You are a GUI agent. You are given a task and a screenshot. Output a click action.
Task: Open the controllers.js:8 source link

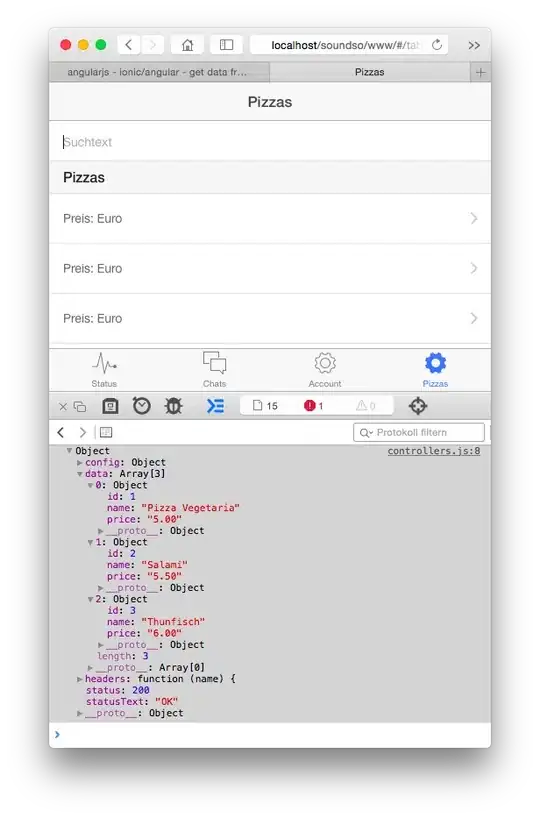(434, 451)
